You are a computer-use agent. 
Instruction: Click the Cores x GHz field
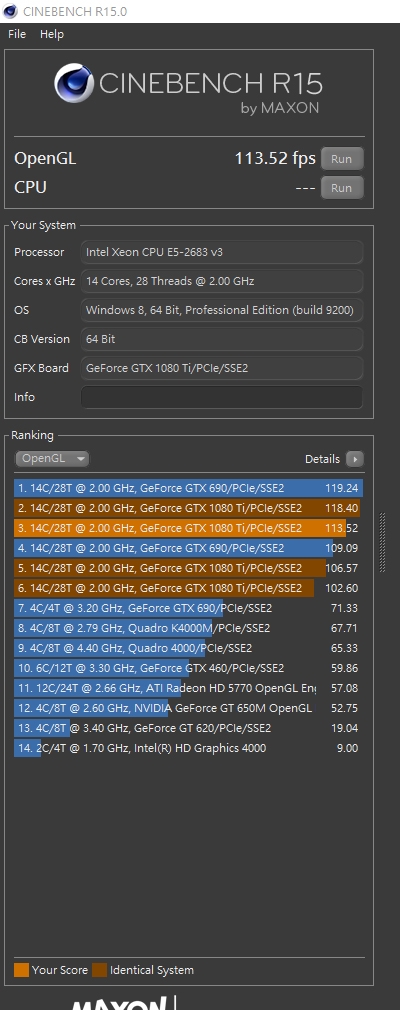(x=222, y=281)
